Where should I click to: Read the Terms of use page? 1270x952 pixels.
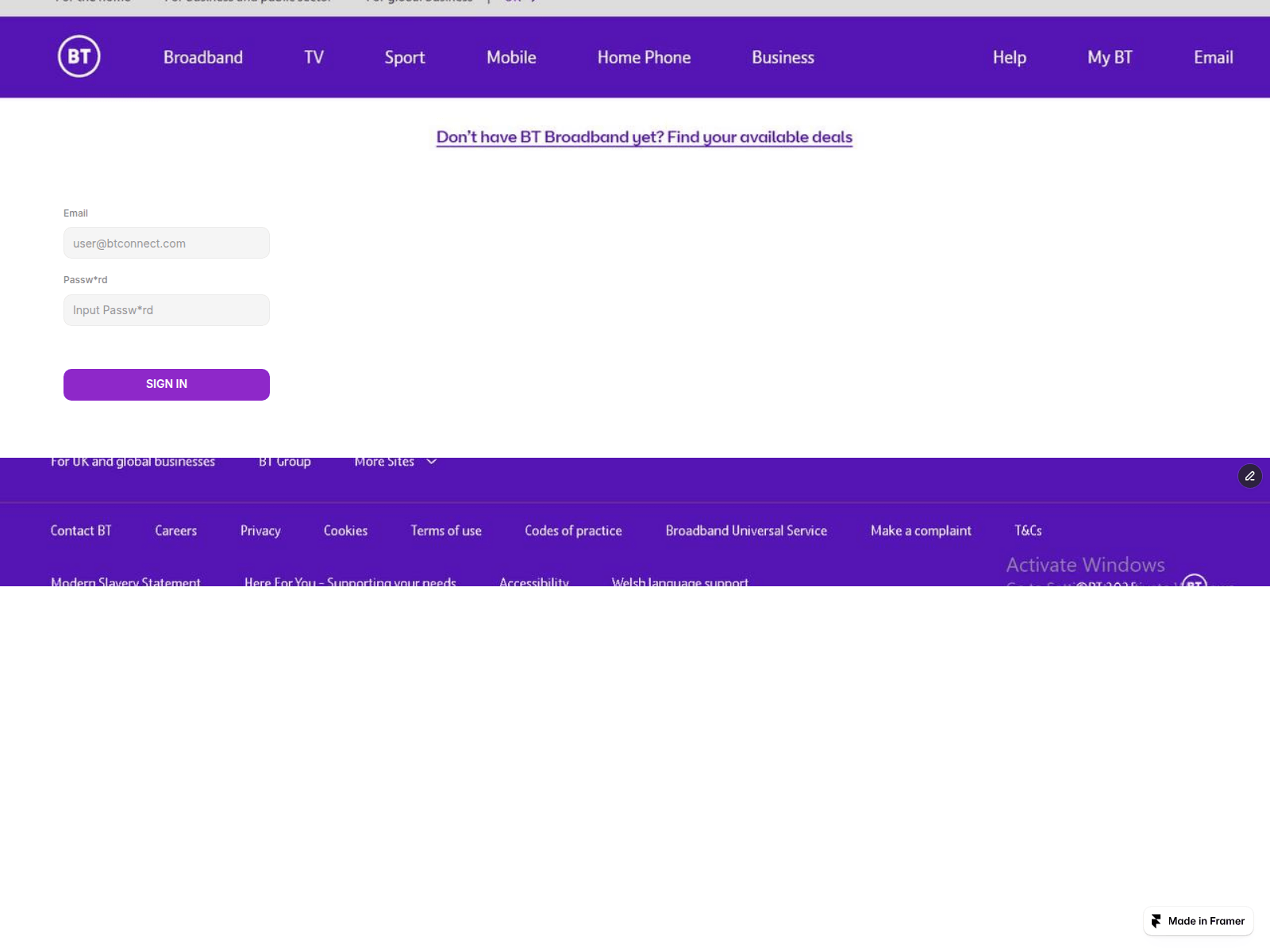pos(446,531)
